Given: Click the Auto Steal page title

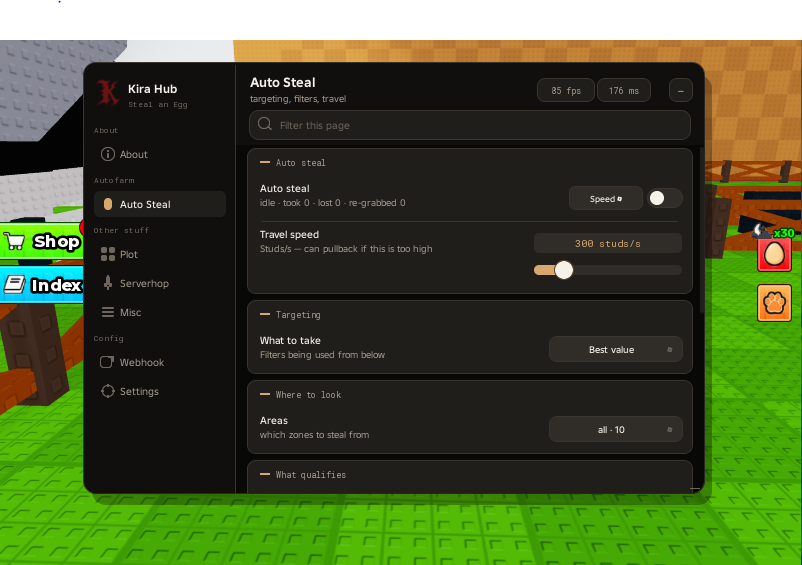Looking at the screenshot, I should (x=282, y=82).
